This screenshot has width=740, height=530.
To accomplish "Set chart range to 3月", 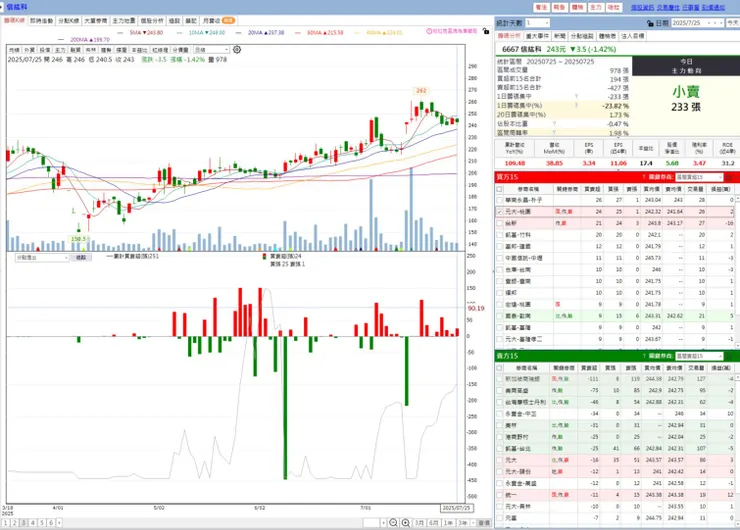I will (419, 522).
